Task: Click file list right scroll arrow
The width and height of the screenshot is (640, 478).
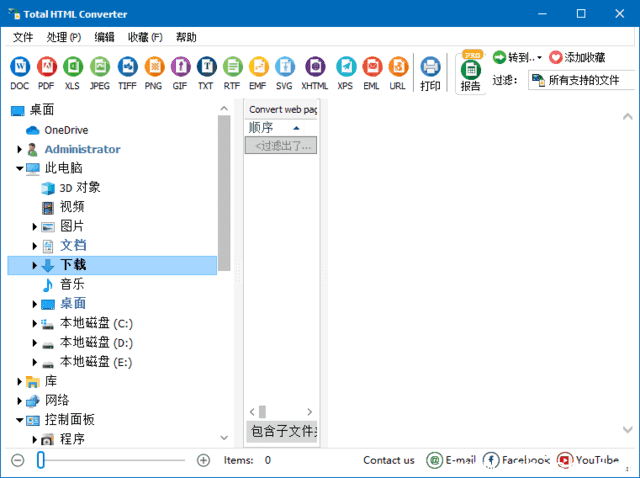Action: [309, 411]
